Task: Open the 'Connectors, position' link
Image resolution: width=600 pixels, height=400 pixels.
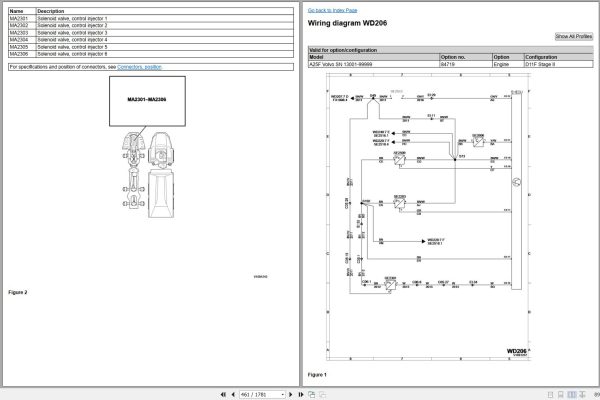Action: [x=139, y=67]
